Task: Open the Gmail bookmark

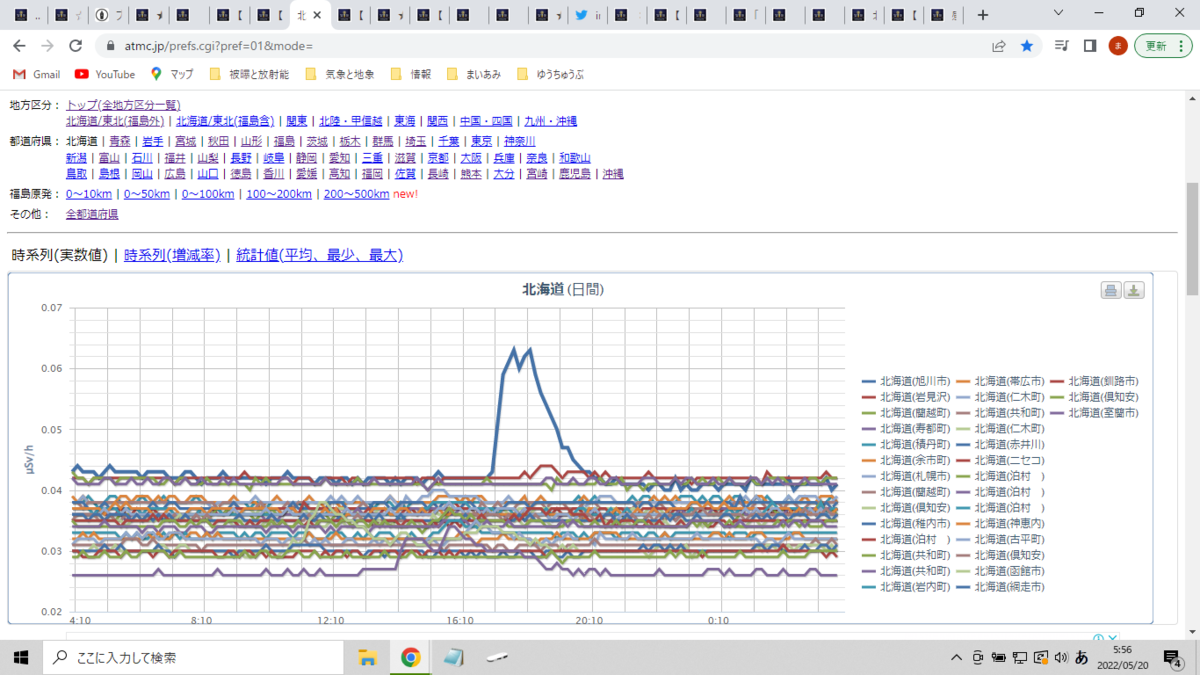Action: point(37,74)
